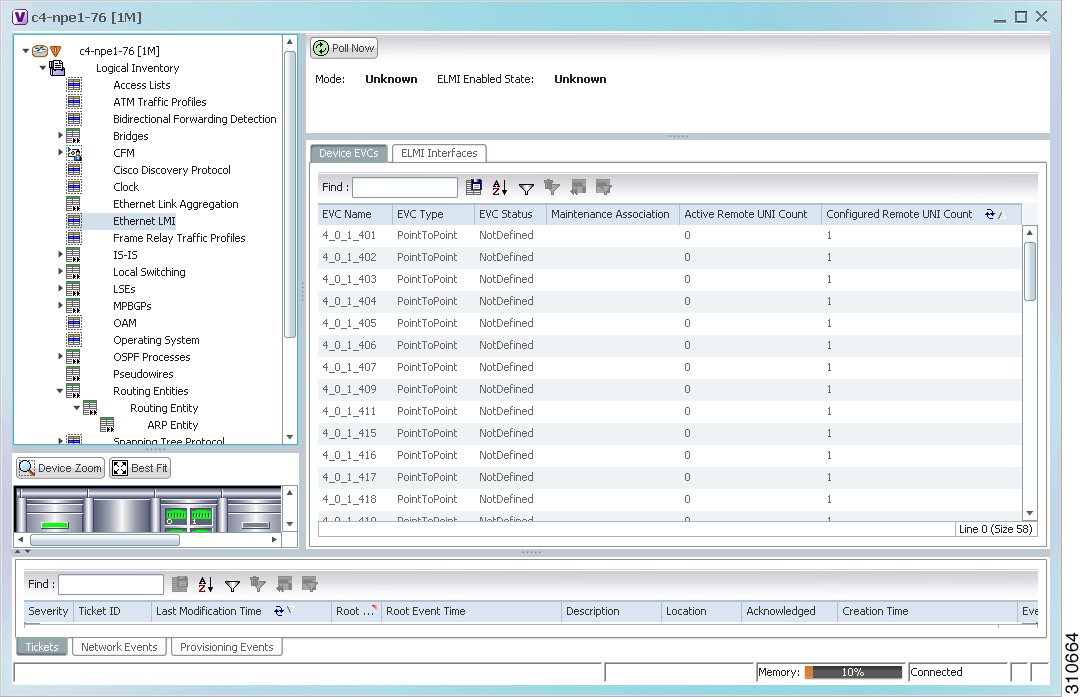Select the Clock tree item

click(x=126, y=187)
